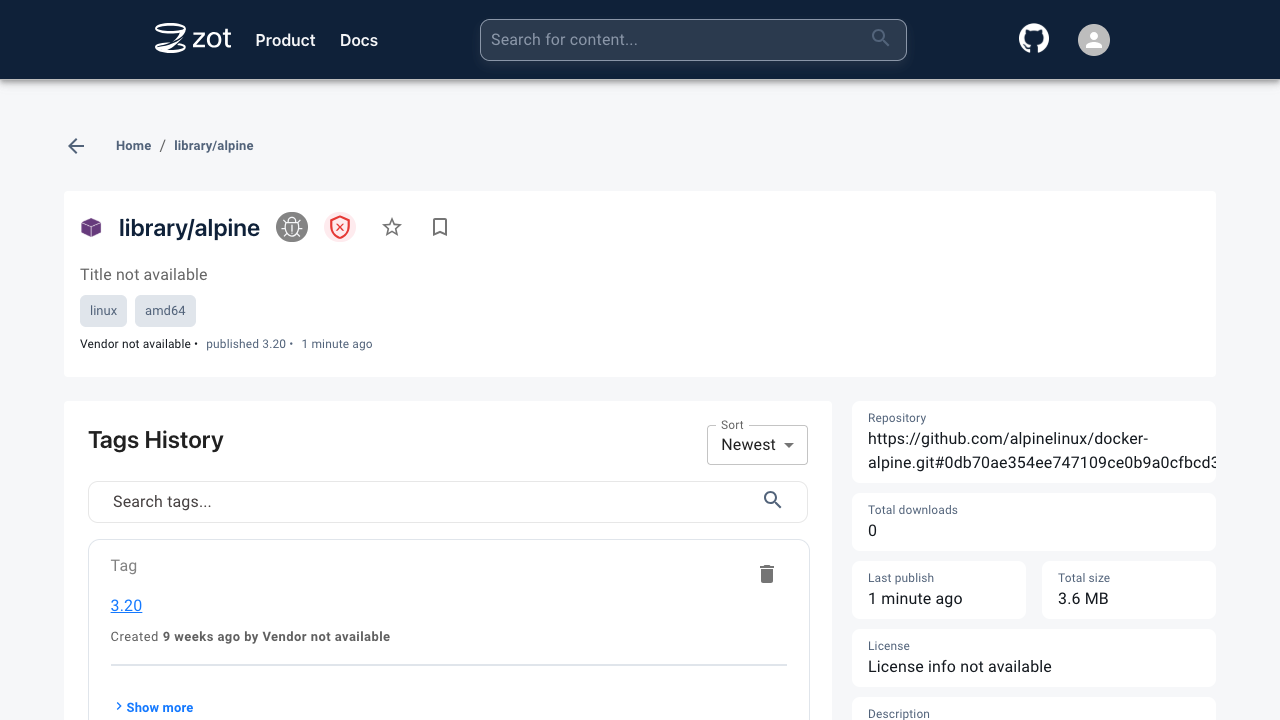Click the amd64 architecture chip
The width and height of the screenshot is (1280, 720).
click(x=165, y=311)
